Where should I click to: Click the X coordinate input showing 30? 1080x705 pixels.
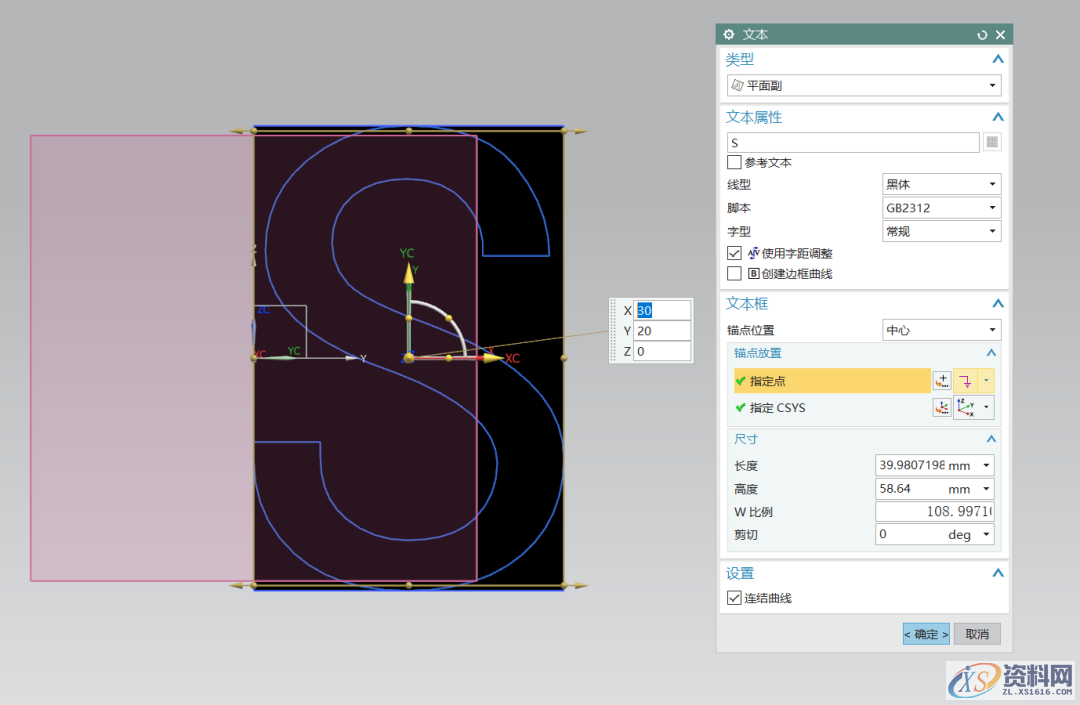click(x=660, y=311)
